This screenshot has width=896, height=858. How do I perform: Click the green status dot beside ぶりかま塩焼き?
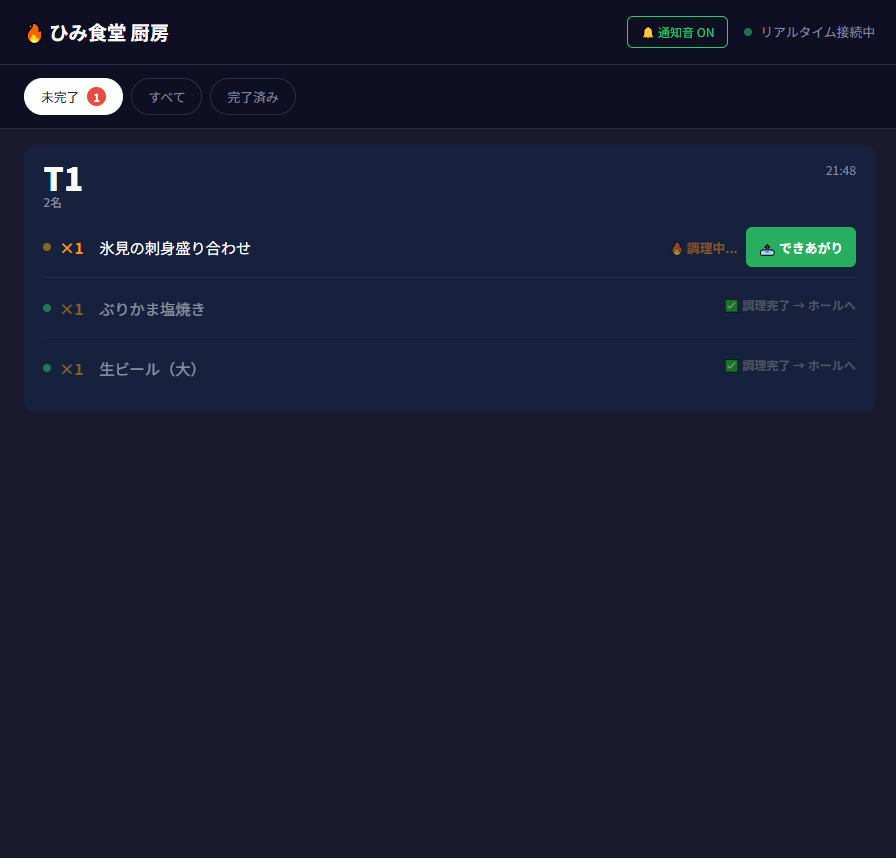coord(47,308)
